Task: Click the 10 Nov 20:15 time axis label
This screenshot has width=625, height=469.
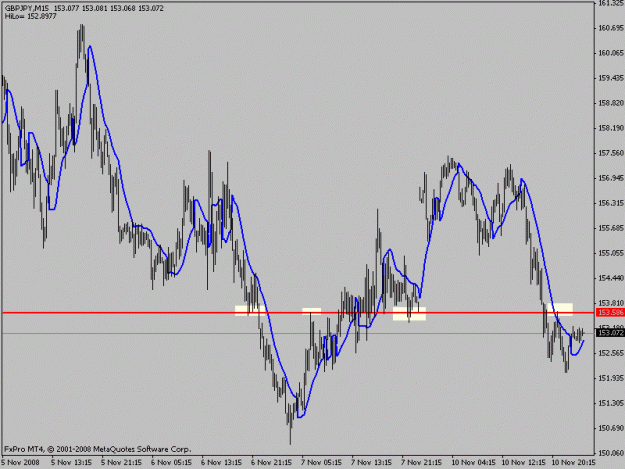Action: tap(573, 463)
